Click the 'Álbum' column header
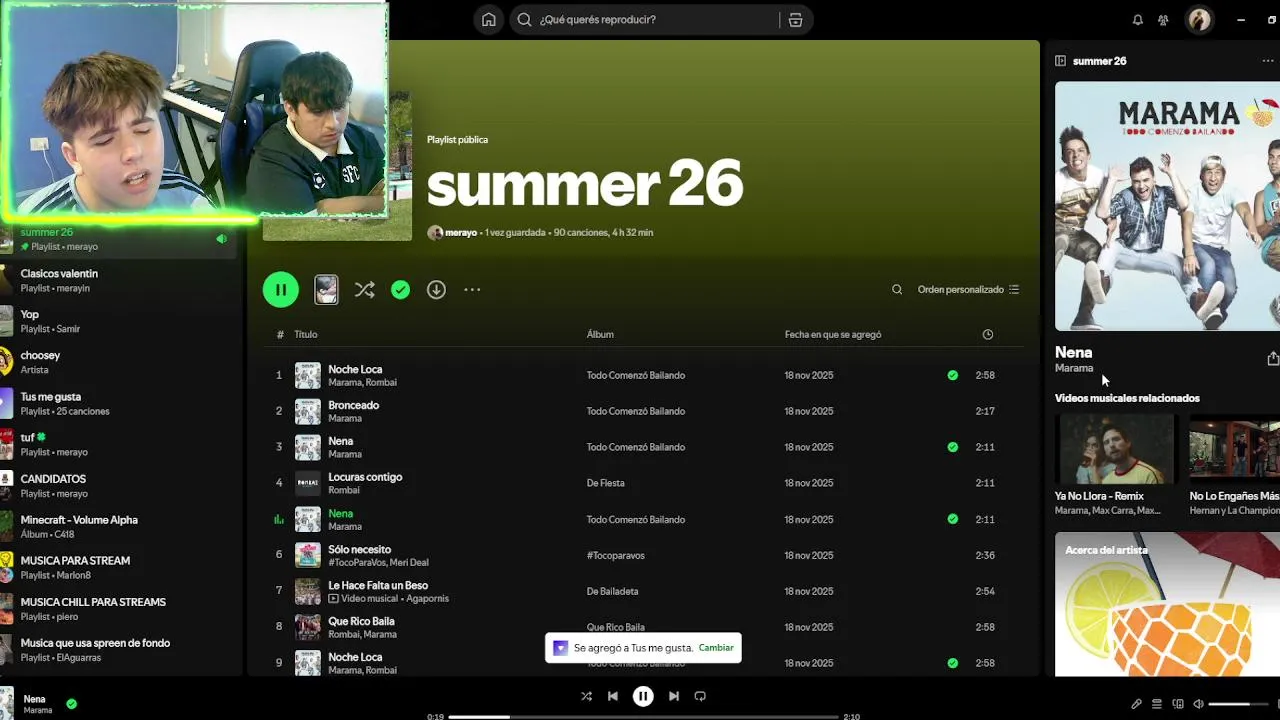Image resolution: width=1280 pixels, height=720 pixels. coord(600,335)
